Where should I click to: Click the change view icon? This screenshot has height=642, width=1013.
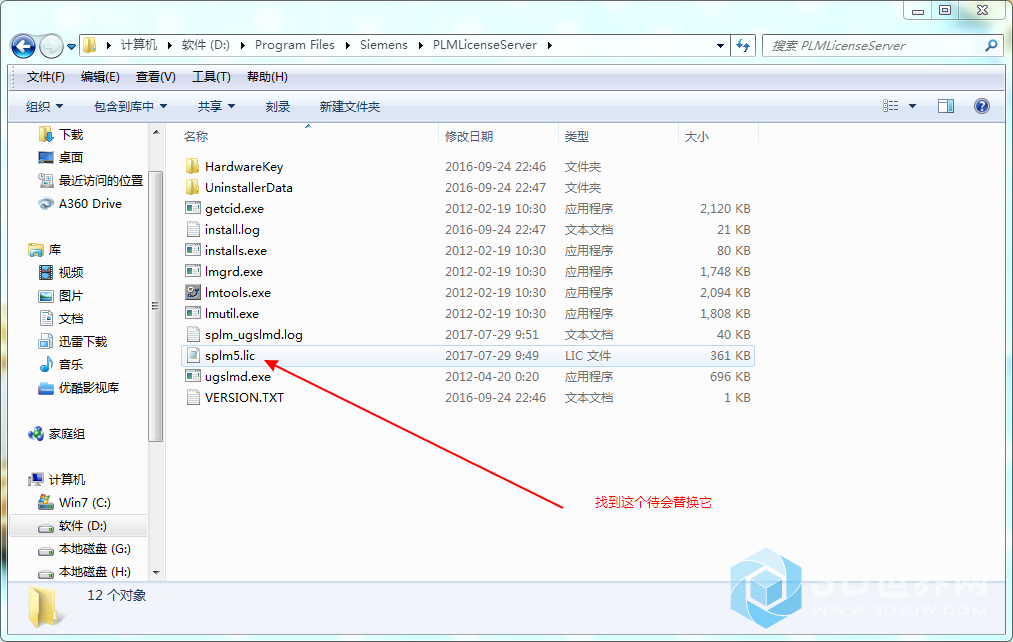point(891,106)
